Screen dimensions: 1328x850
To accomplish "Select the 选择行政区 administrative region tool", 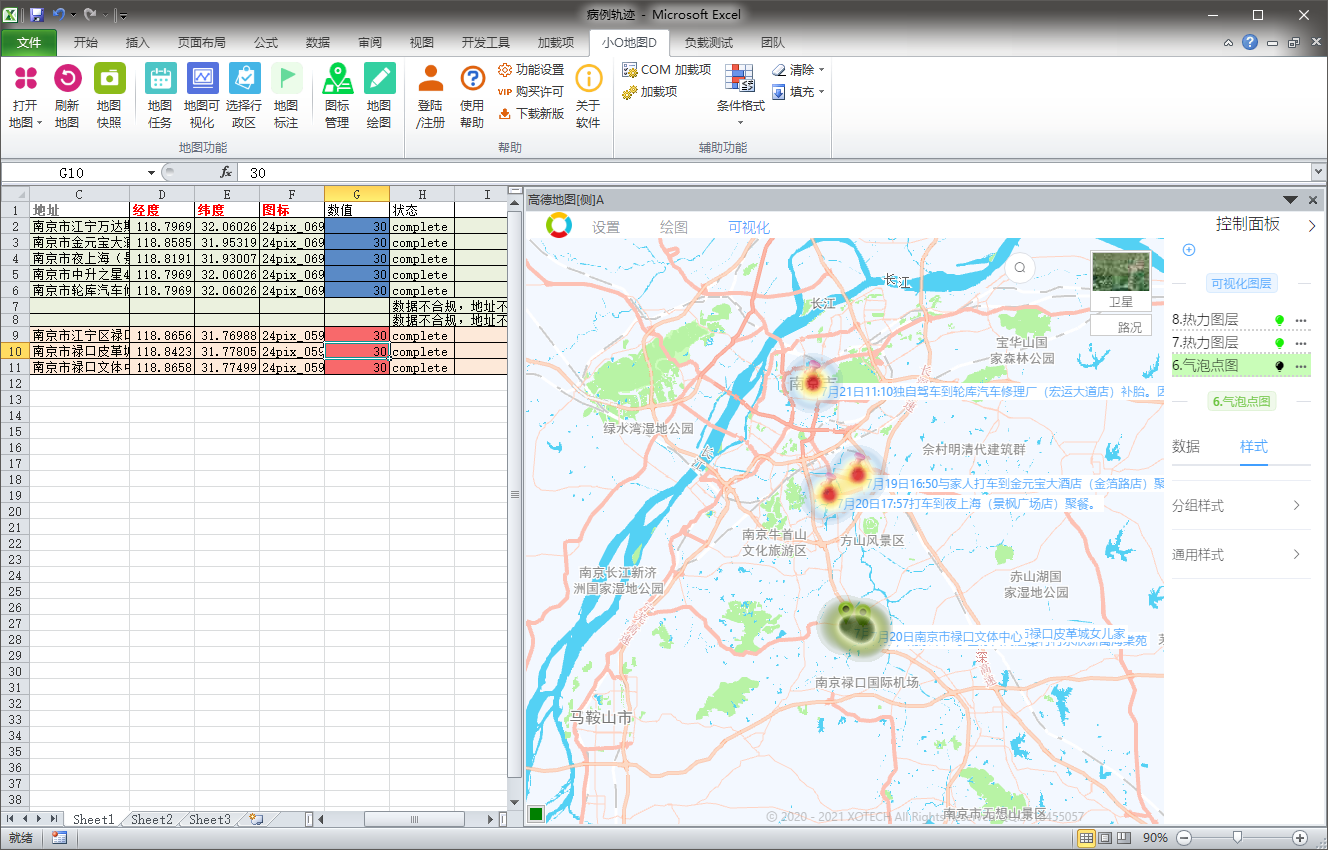I will click(x=244, y=79).
